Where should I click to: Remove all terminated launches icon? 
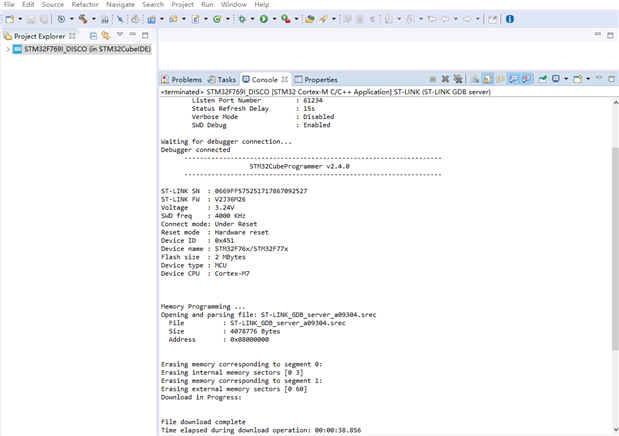458,79
